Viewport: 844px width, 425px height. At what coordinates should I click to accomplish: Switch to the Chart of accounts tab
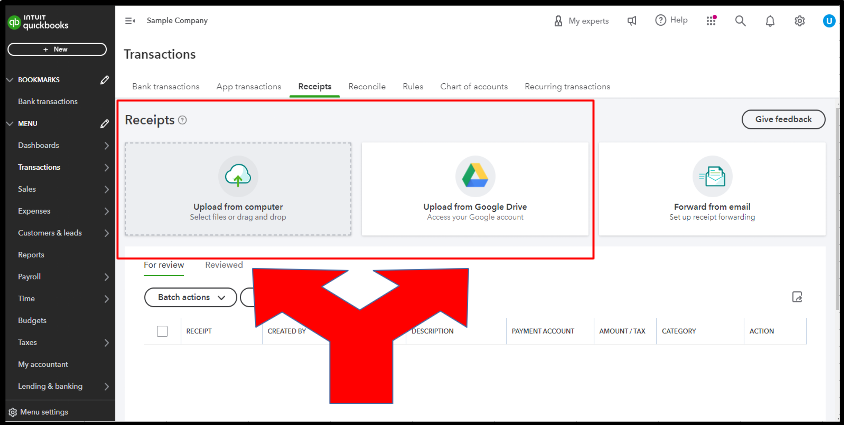click(x=474, y=87)
